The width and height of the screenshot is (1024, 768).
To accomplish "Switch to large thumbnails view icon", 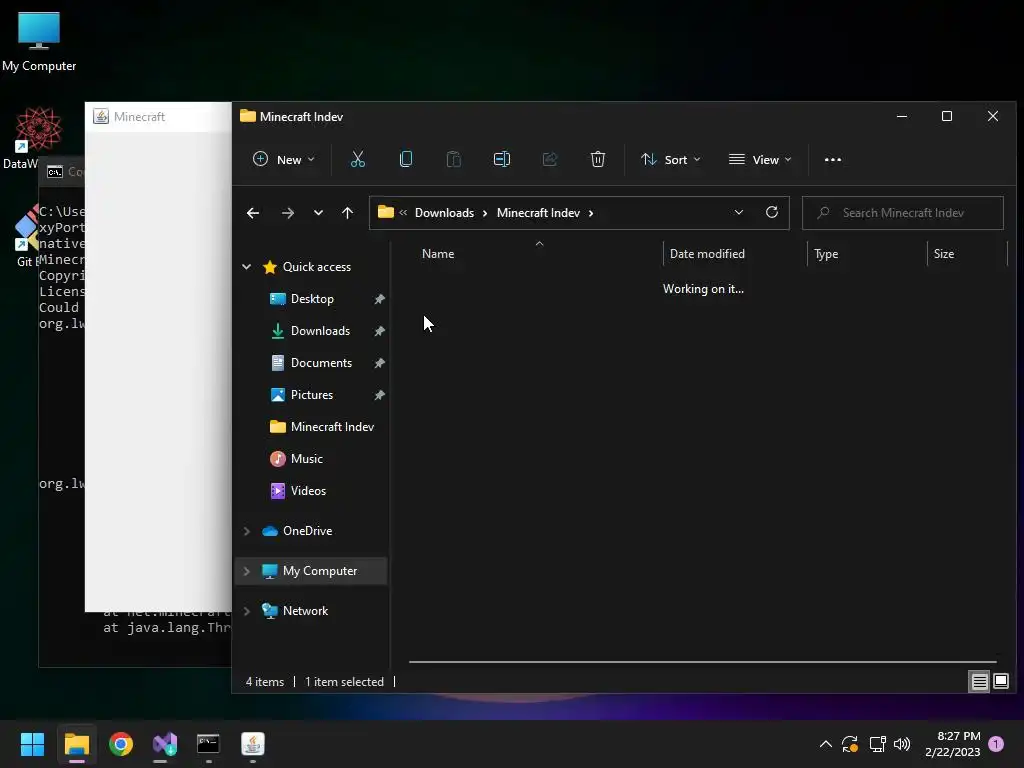I will tap(1000, 682).
